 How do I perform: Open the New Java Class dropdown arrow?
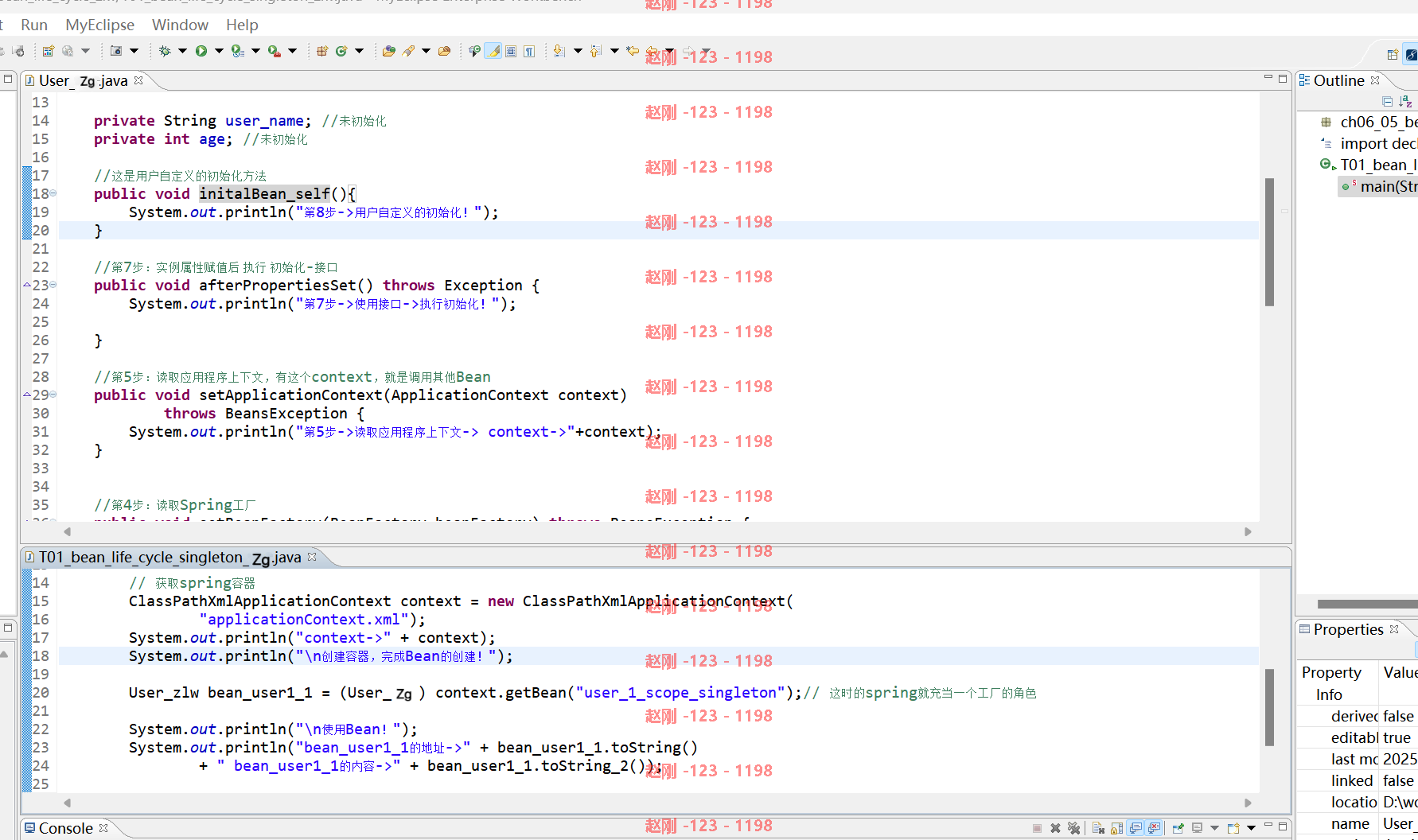click(x=359, y=51)
